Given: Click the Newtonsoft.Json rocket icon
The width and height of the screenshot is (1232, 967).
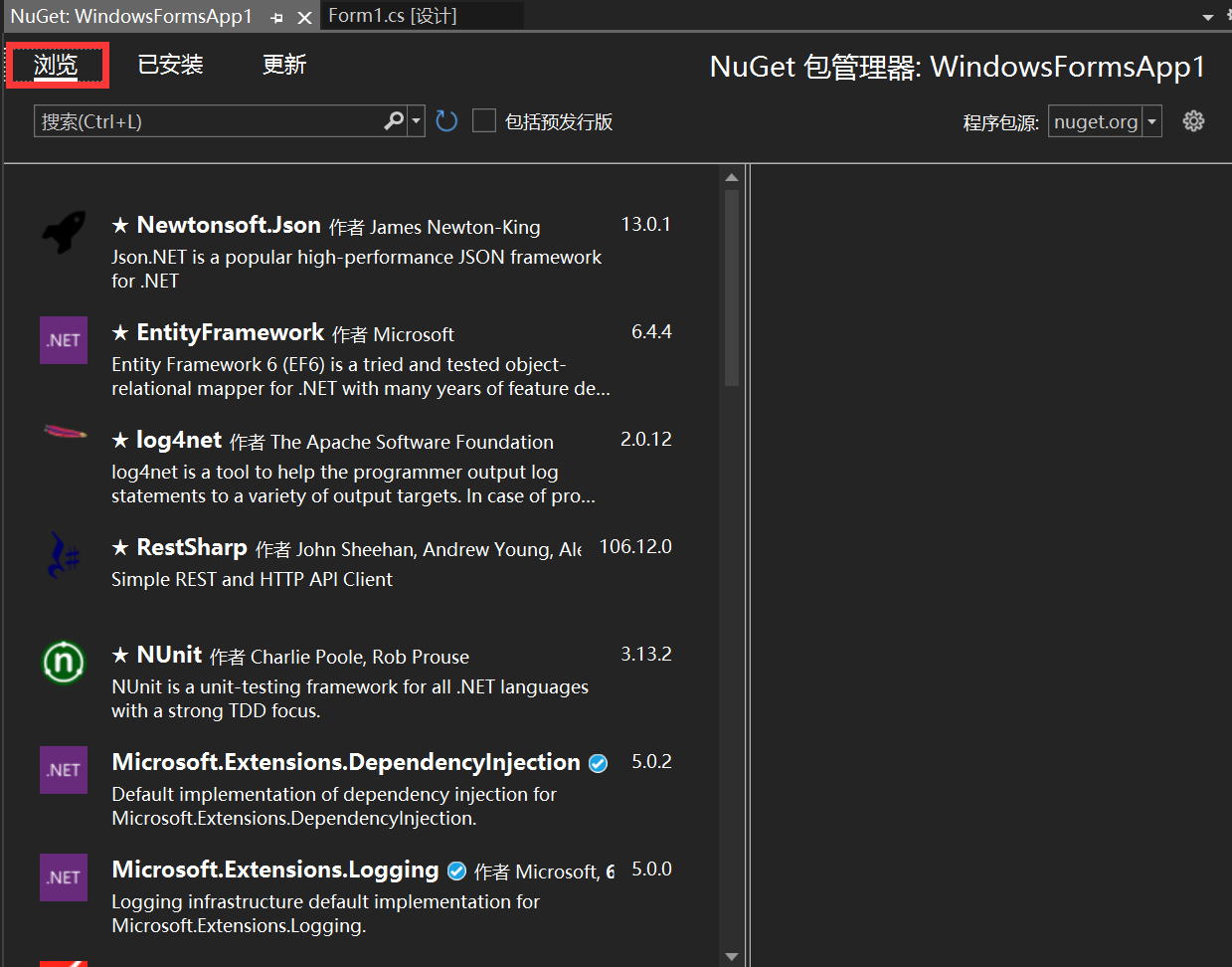Looking at the screenshot, I should 63,232.
